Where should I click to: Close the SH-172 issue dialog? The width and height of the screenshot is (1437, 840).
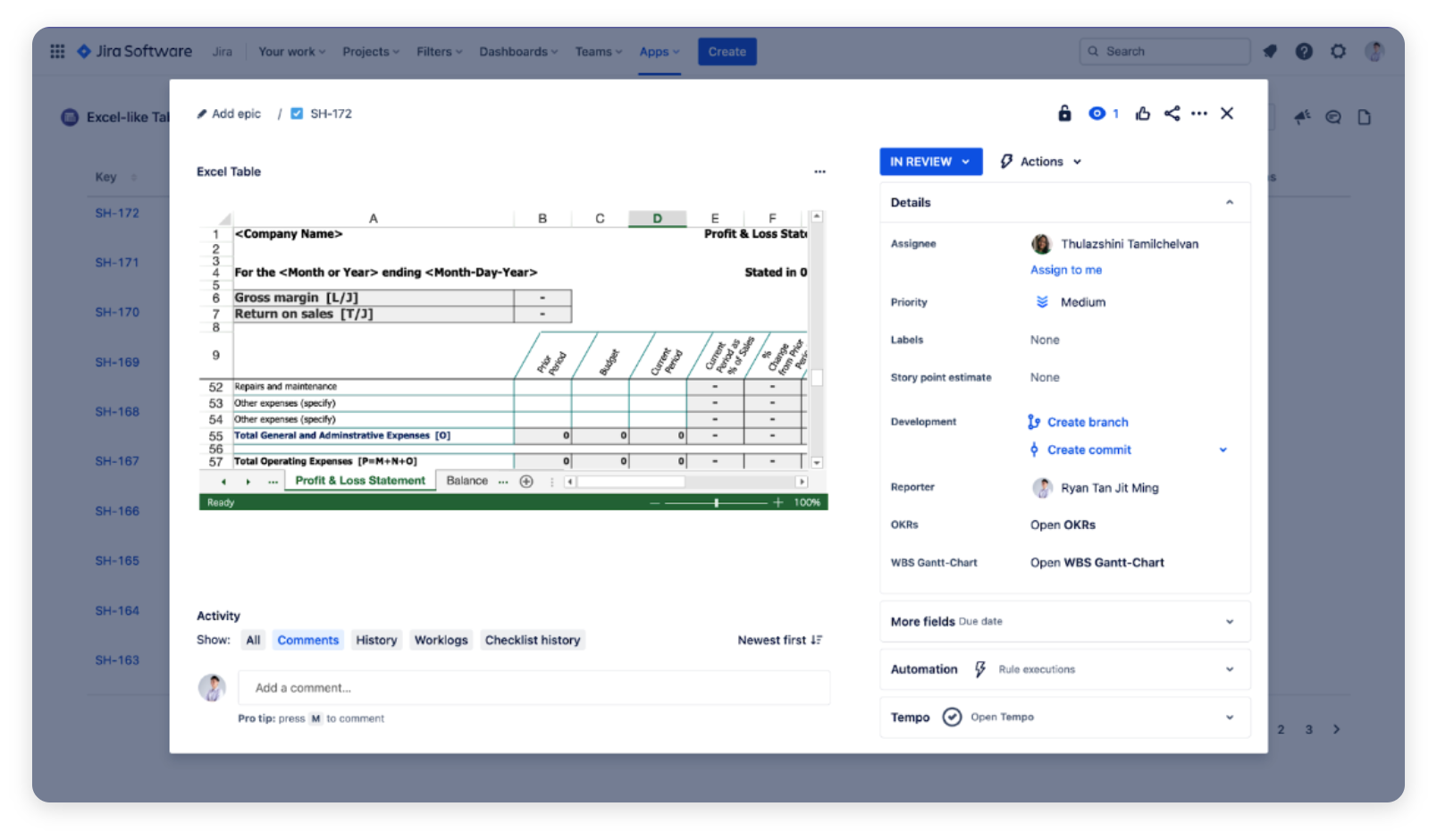tap(1227, 113)
